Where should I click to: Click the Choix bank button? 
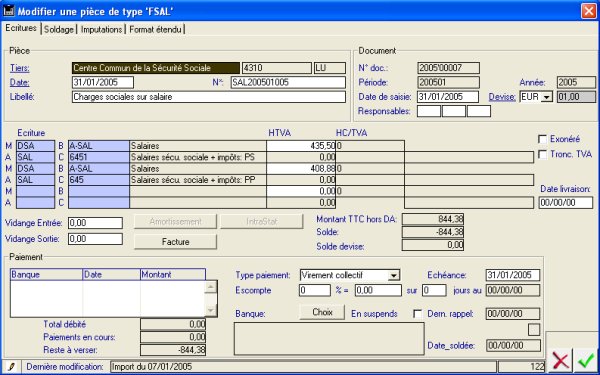click(322, 312)
